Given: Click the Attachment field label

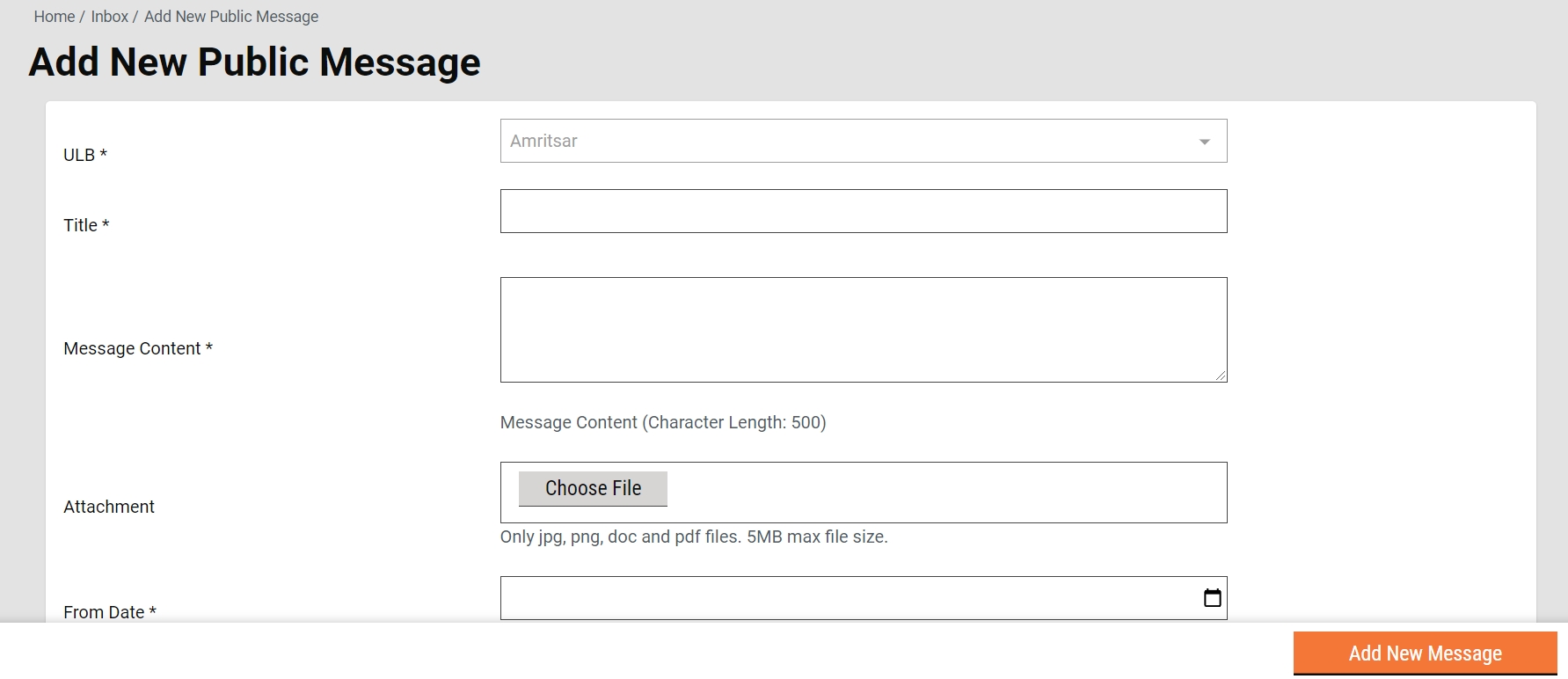Looking at the screenshot, I should point(109,507).
